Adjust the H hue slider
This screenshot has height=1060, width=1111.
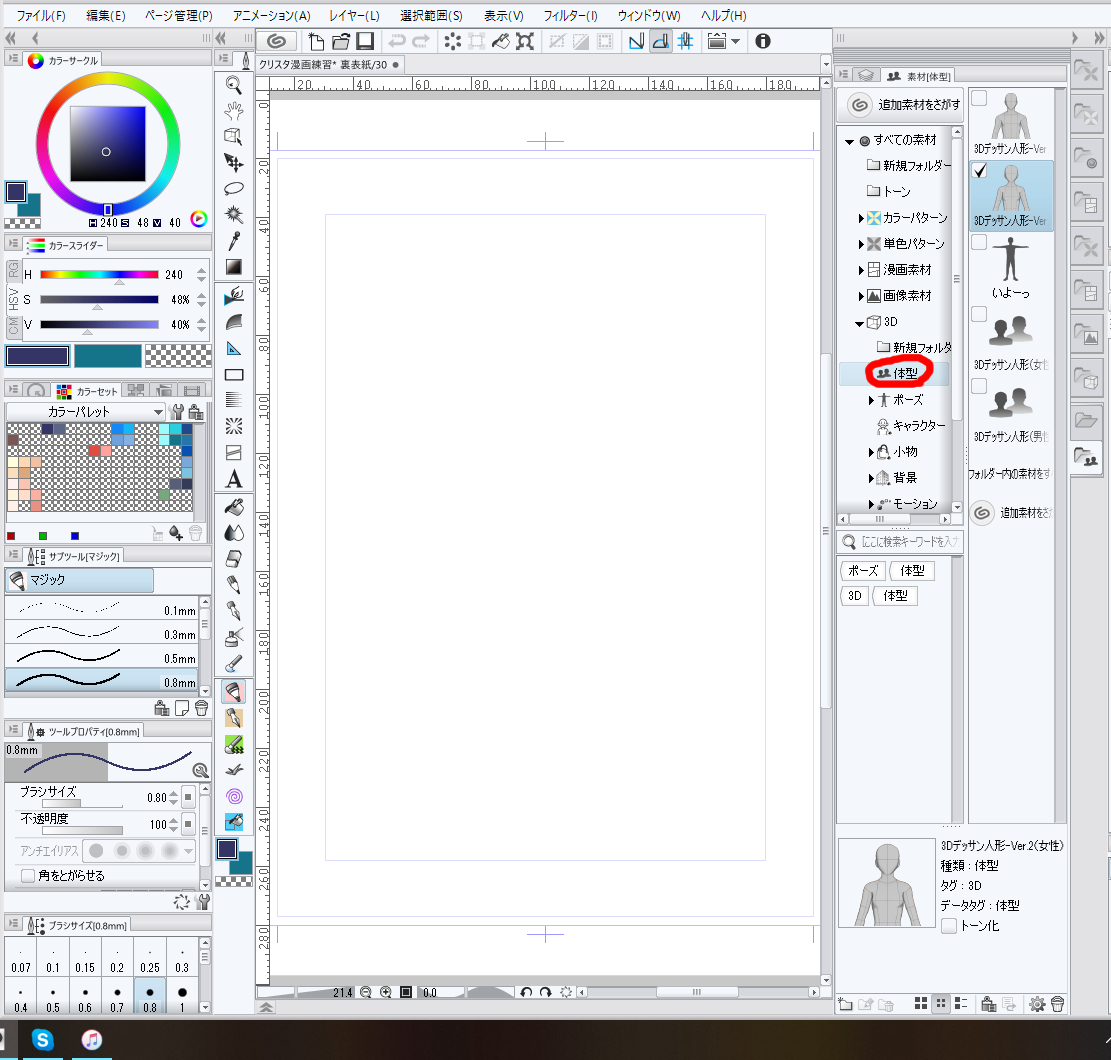point(99,274)
